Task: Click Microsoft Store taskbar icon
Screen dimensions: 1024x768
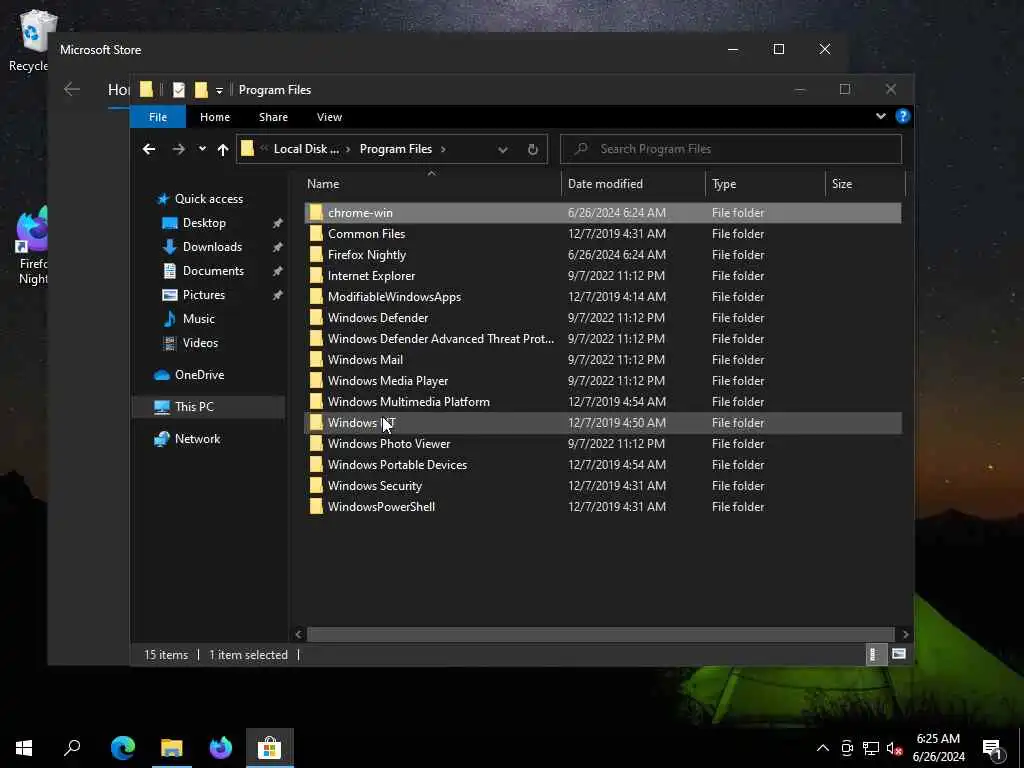Action: point(270,748)
